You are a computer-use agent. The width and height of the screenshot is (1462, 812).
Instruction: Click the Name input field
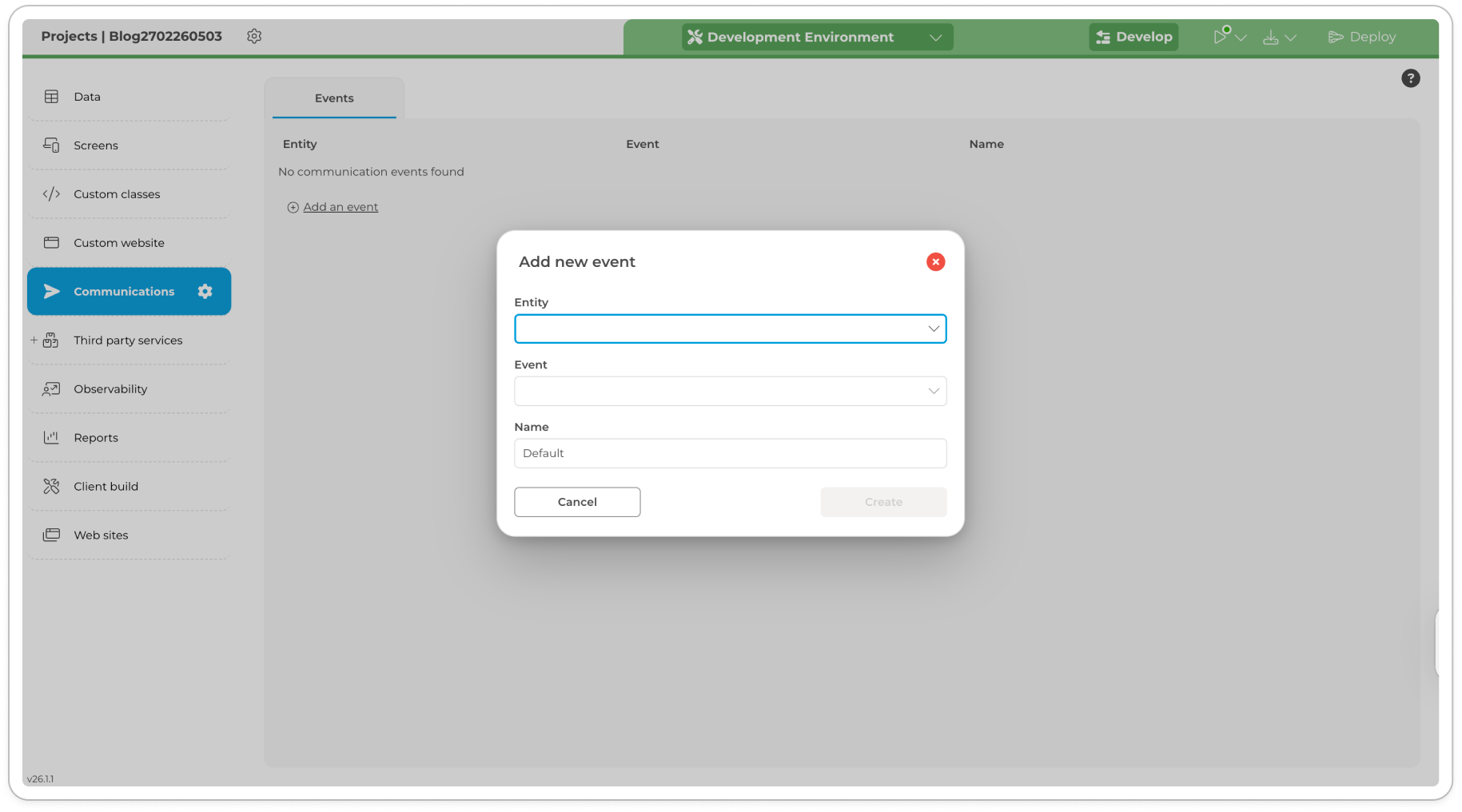click(x=730, y=453)
